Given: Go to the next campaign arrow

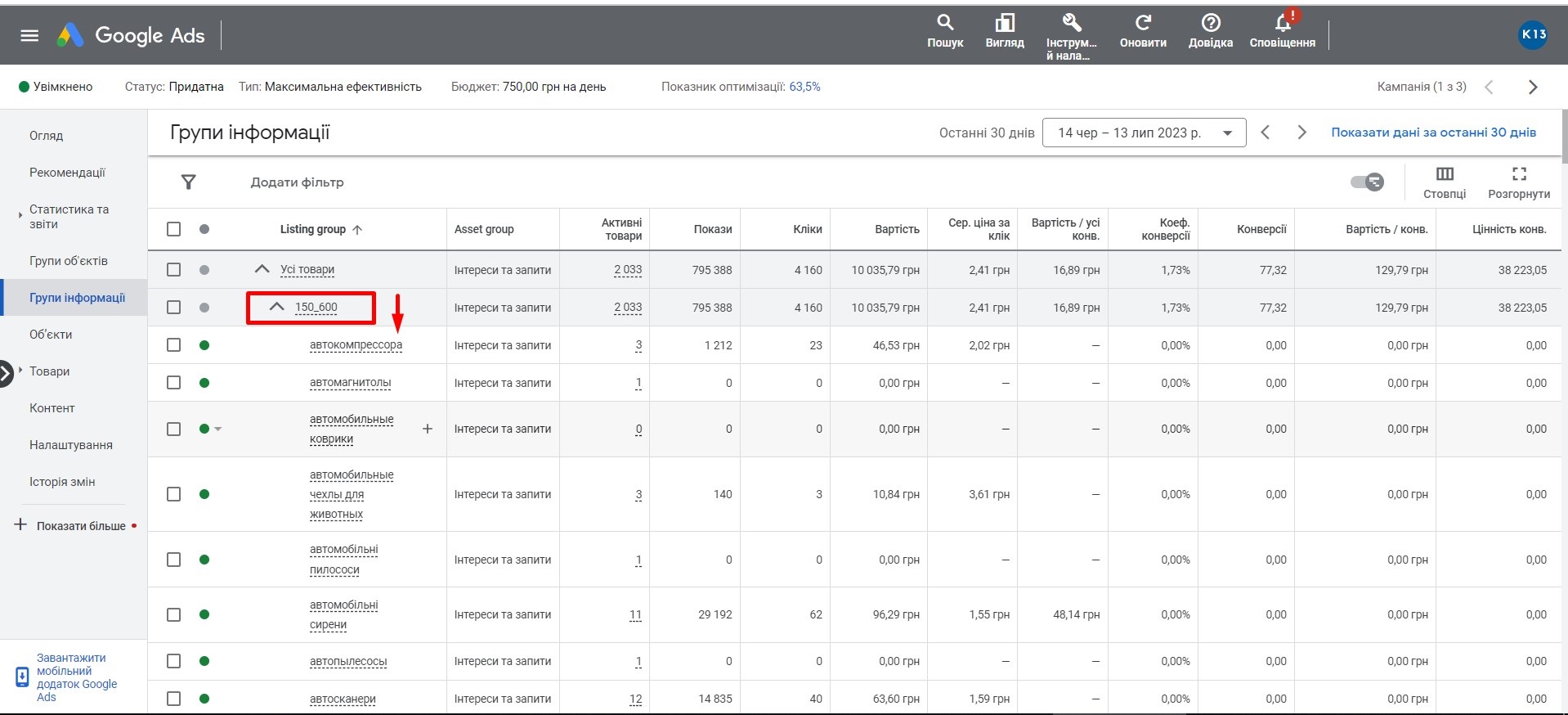Looking at the screenshot, I should click(x=1533, y=87).
